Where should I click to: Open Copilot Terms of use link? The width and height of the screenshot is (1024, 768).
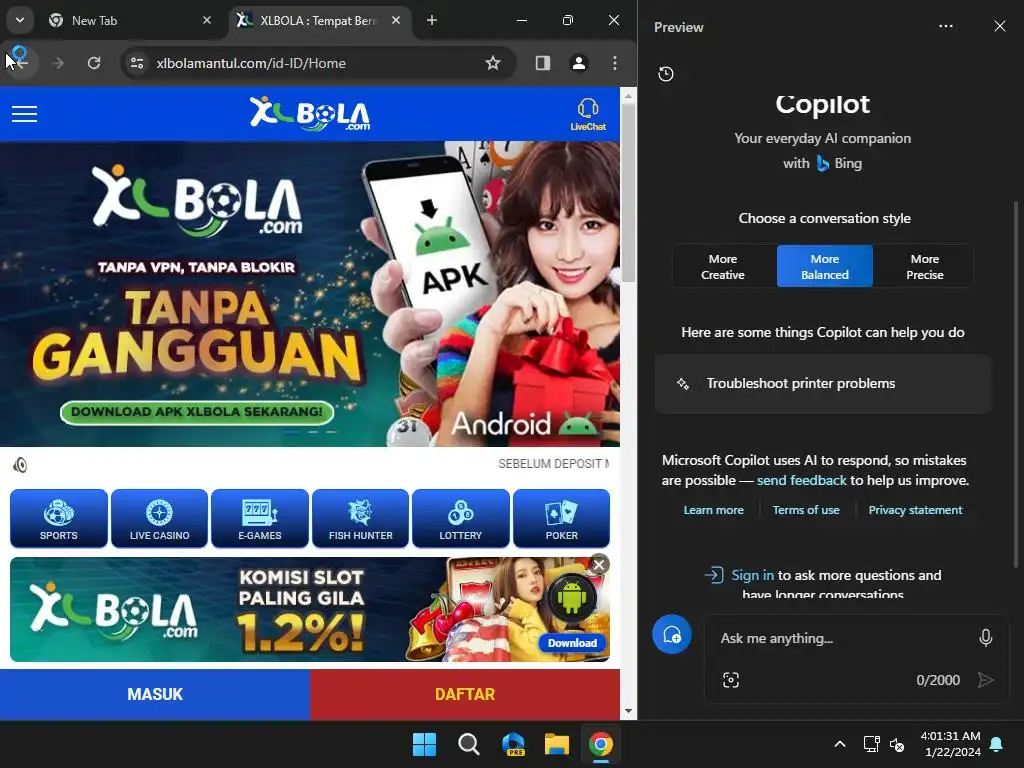click(x=806, y=510)
